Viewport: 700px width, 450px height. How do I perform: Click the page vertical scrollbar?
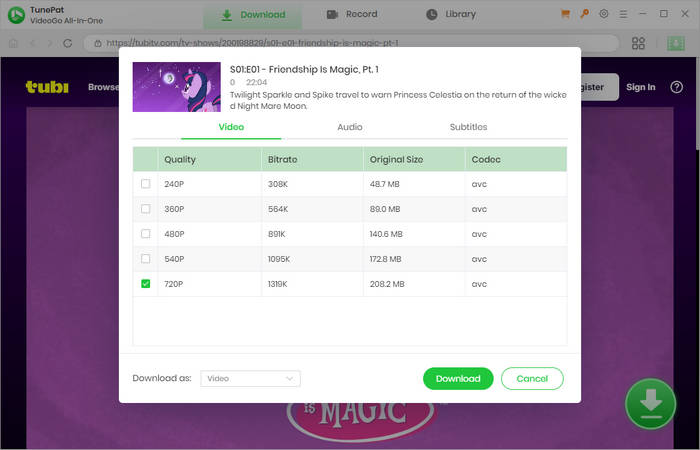pyautogui.click(x=697, y=105)
